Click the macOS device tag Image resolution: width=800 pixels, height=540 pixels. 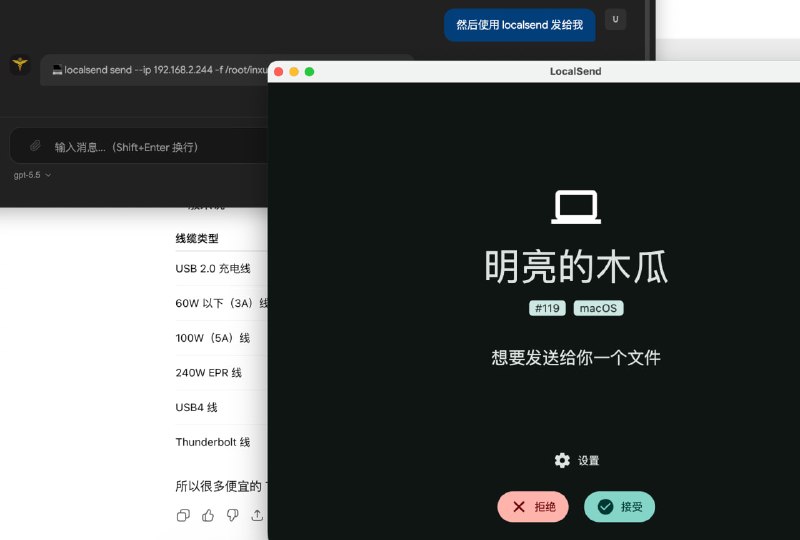(x=598, y=308)
